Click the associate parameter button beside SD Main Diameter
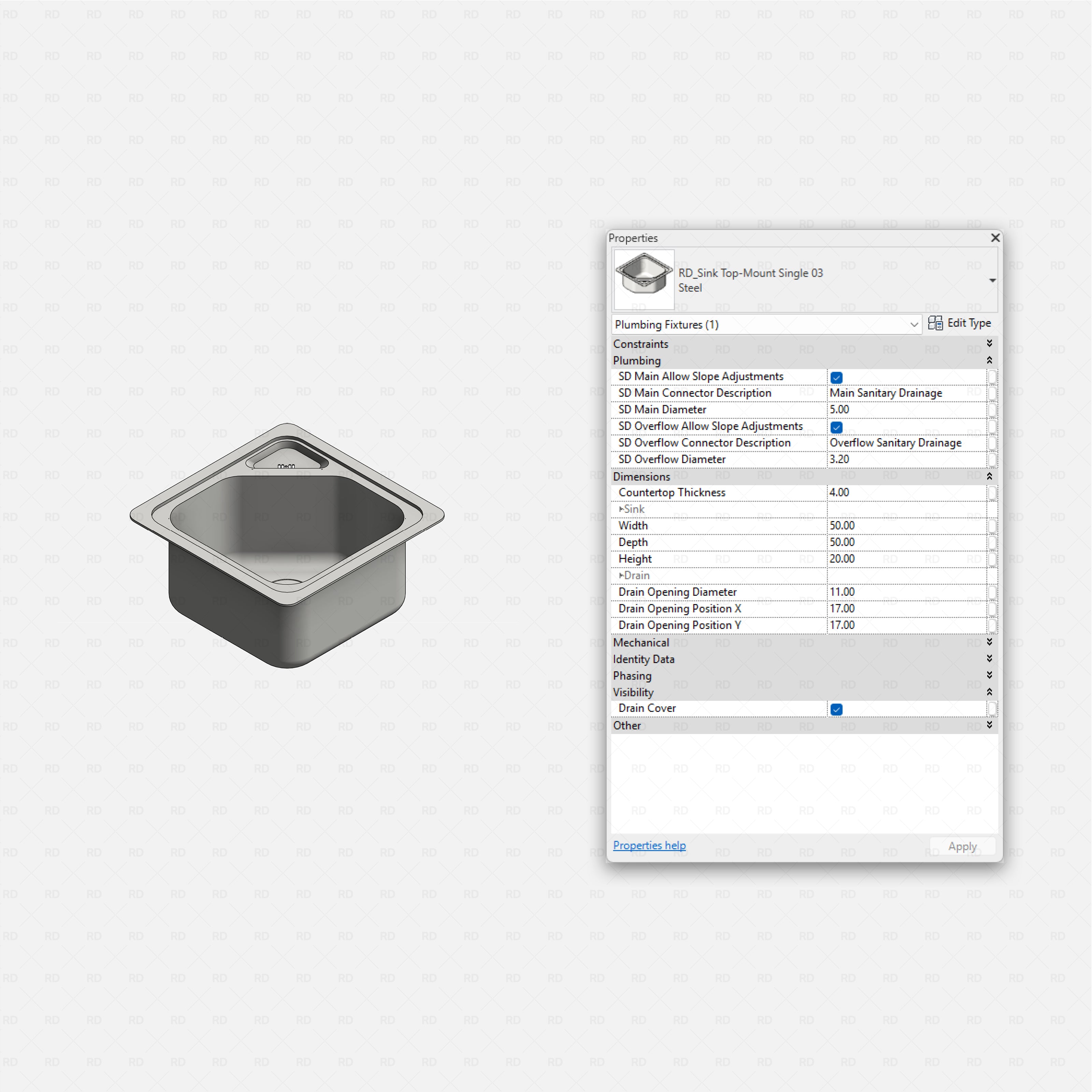This screenshot has width=1092, height=1092. point(993,409)
